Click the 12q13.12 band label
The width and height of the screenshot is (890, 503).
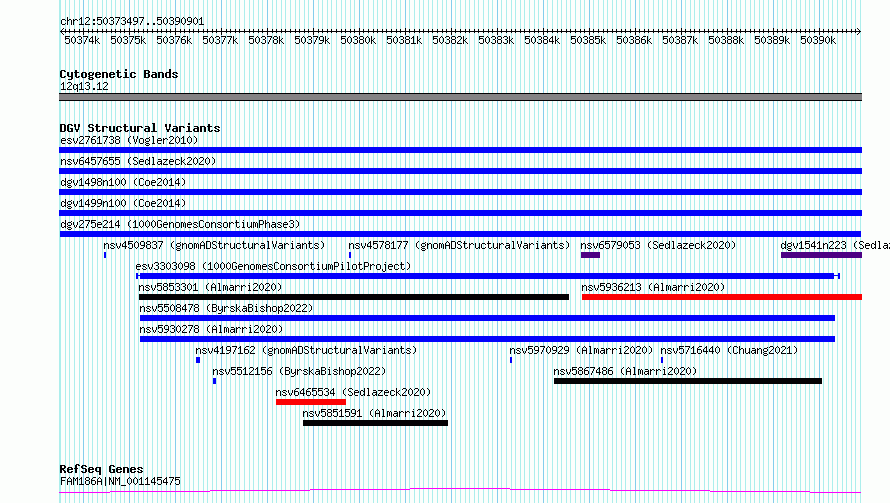(84, 86)
